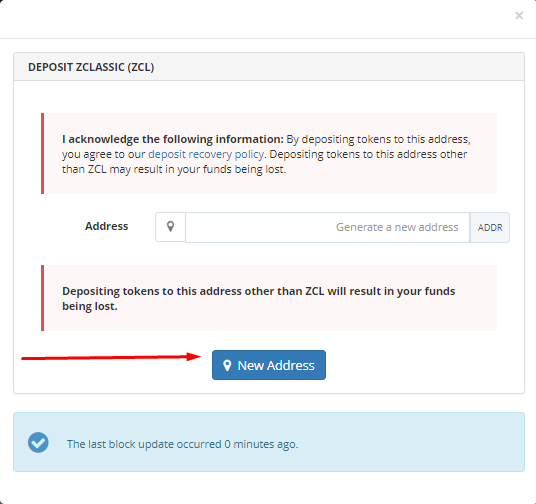
Task: Click the pin icon inside New Address button
Action: (227, 365)
